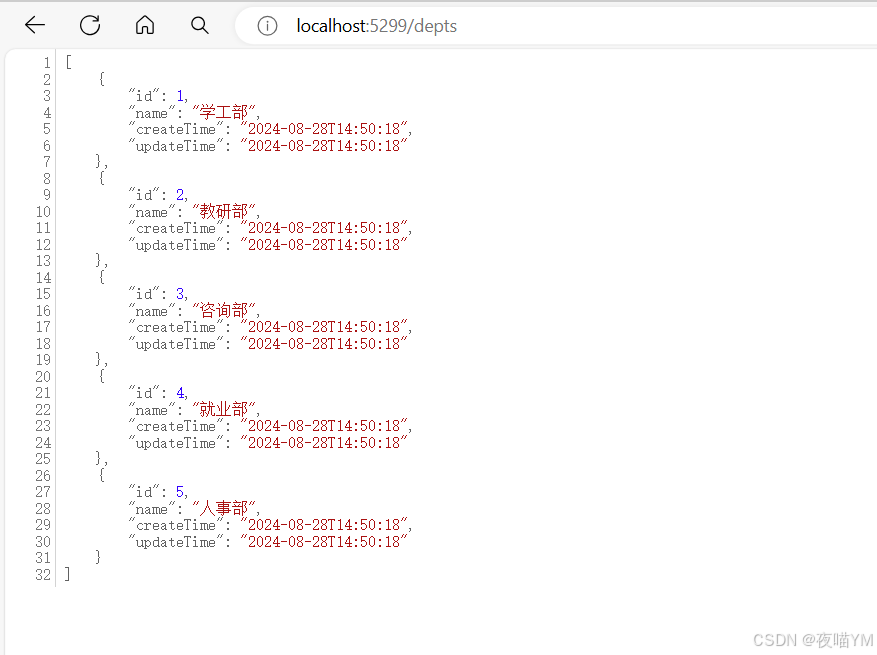Click the updateTime value on line 12

tap(324, 244)
